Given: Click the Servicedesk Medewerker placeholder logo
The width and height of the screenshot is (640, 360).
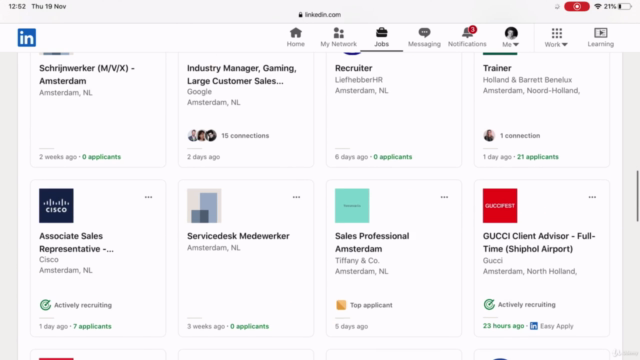Looking at the screenshot, I should (204, 206).
